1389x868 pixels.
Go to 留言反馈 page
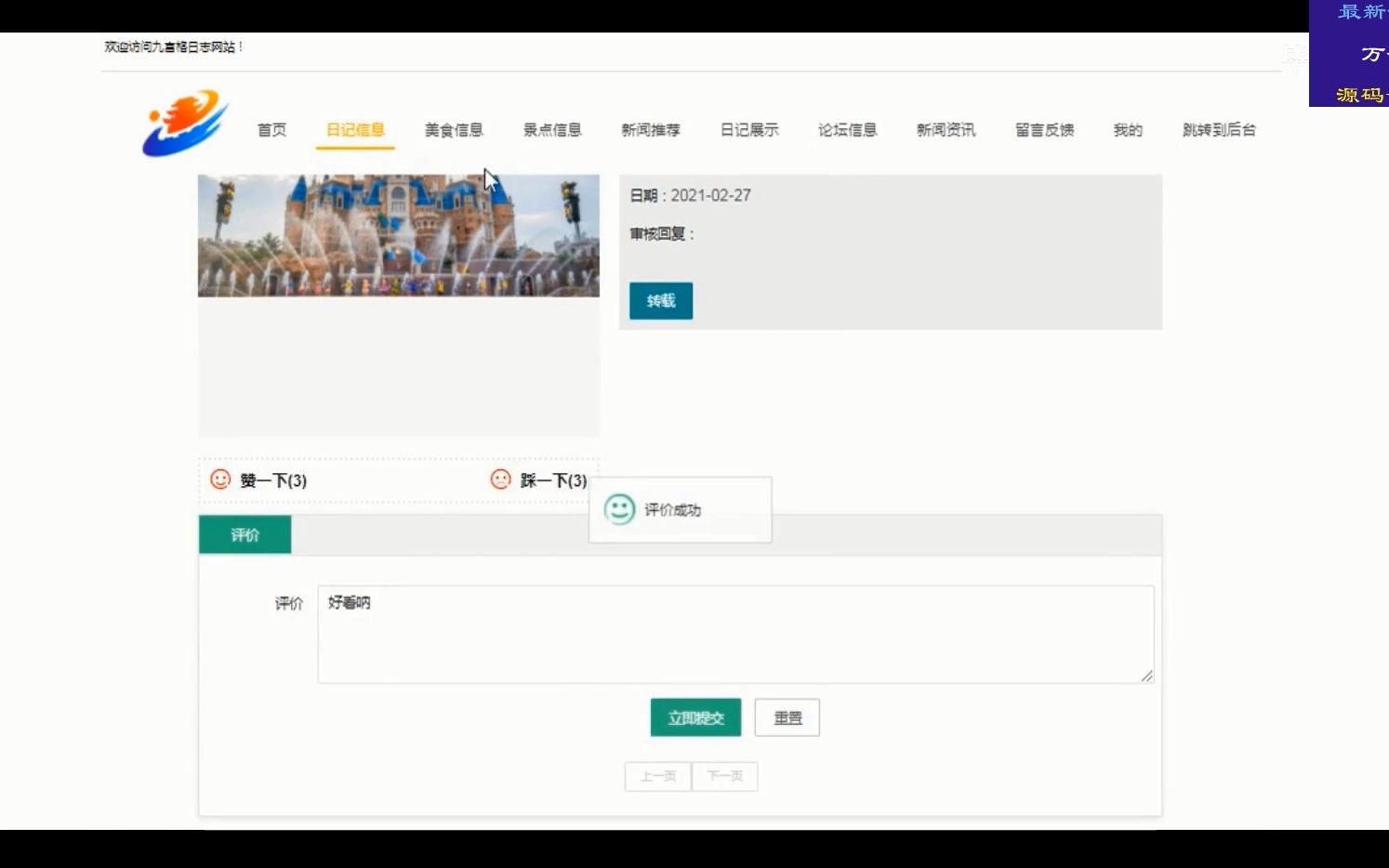pos(1045,130)
